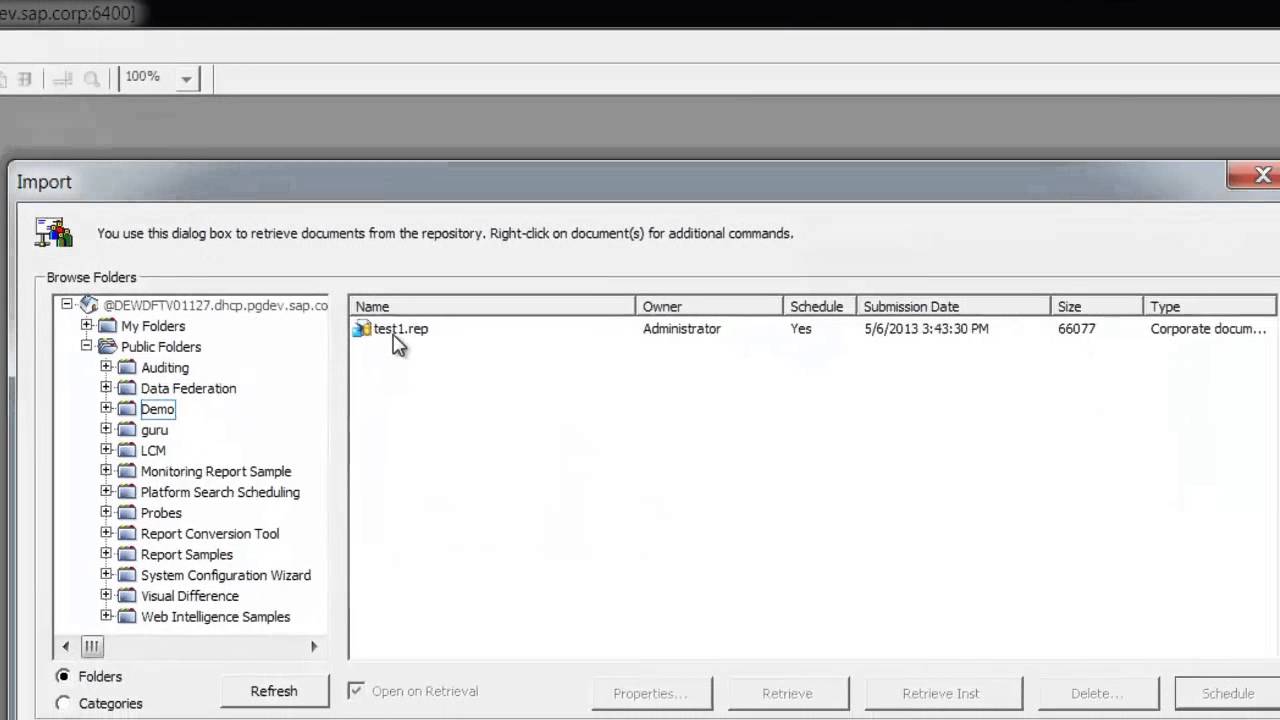Expand the Auditing folder node
Screen dimensions: 1280x720
(x=106, y=367)
